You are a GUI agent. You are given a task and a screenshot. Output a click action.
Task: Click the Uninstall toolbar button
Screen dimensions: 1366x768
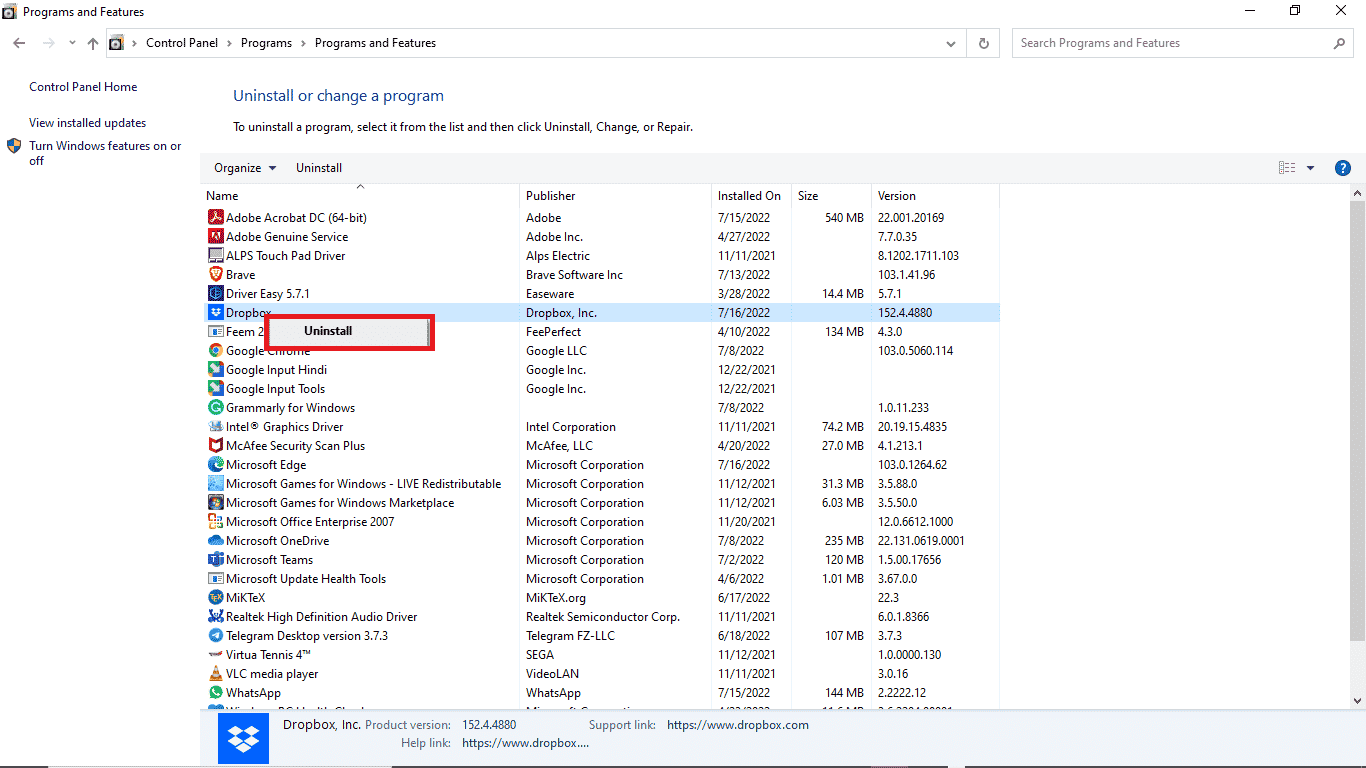coord(319,168)
